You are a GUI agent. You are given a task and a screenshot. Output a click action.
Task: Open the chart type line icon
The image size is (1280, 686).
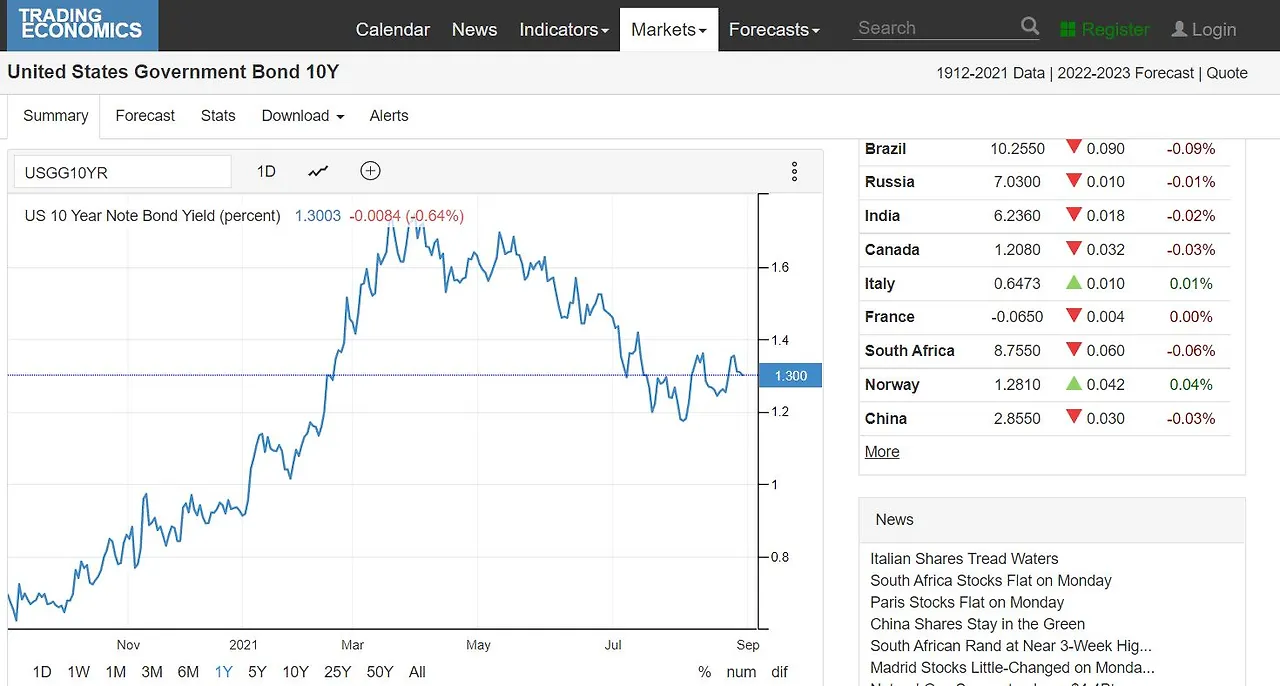pyautogui.click(x=318, y=171)
